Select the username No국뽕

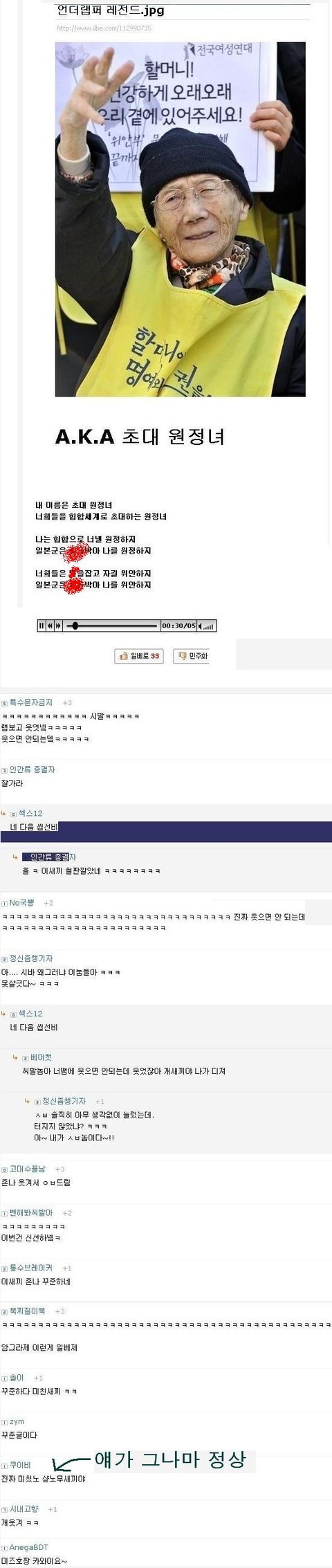point(22,903)
